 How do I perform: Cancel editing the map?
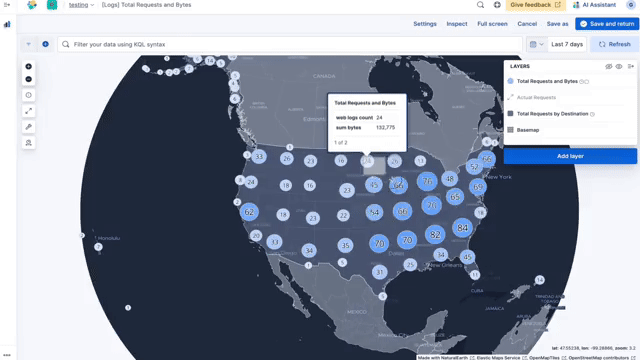527,24
